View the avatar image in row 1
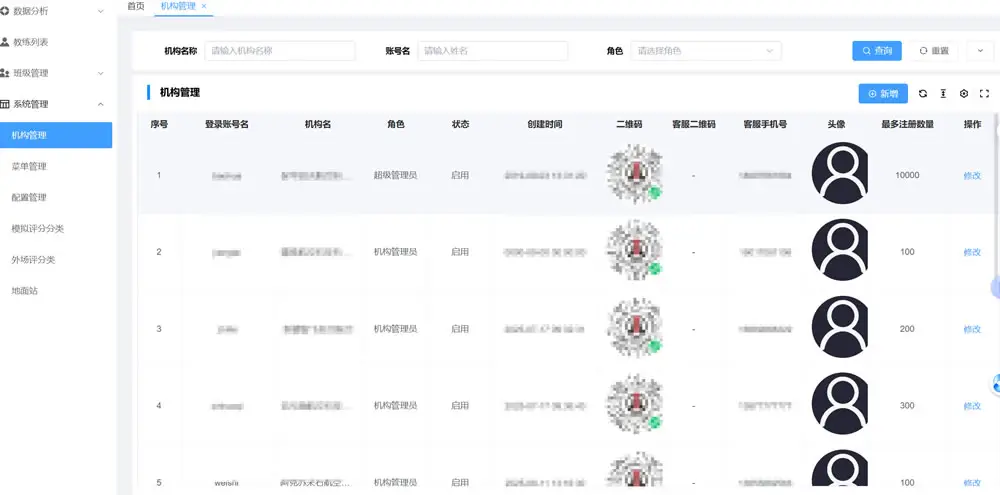Screen dimensions: 1000x495 pyautogui.click(x=841, y=173)
